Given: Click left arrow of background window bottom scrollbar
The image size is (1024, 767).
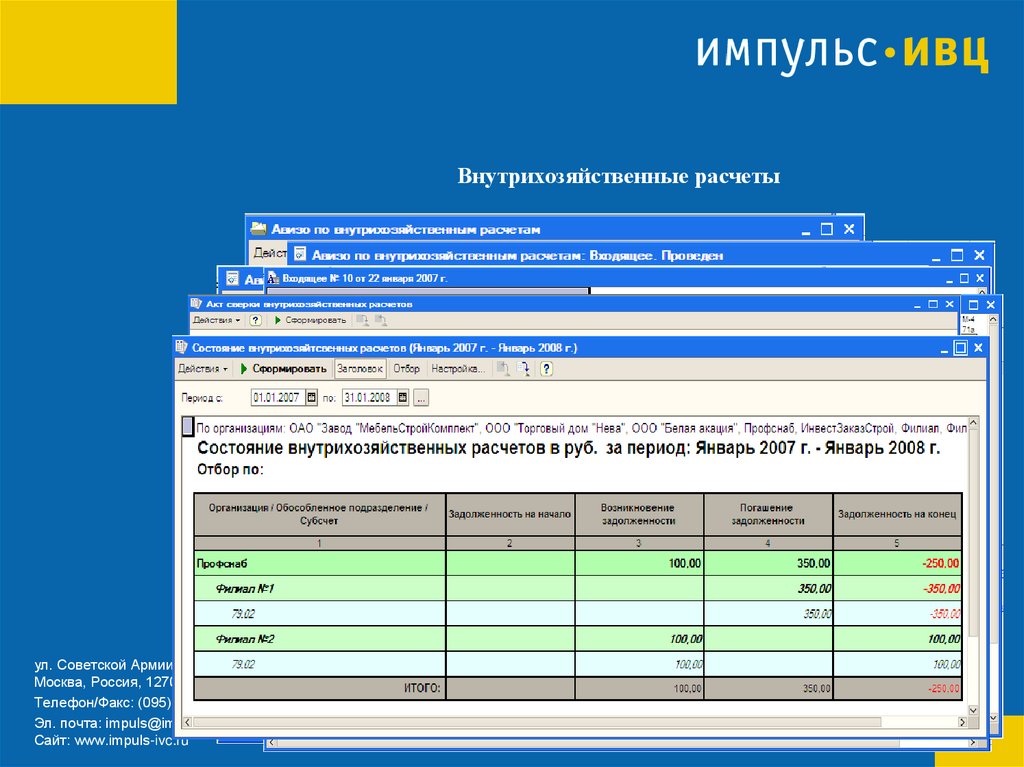Looking at the screenshot, I should (x=272, y=743).
